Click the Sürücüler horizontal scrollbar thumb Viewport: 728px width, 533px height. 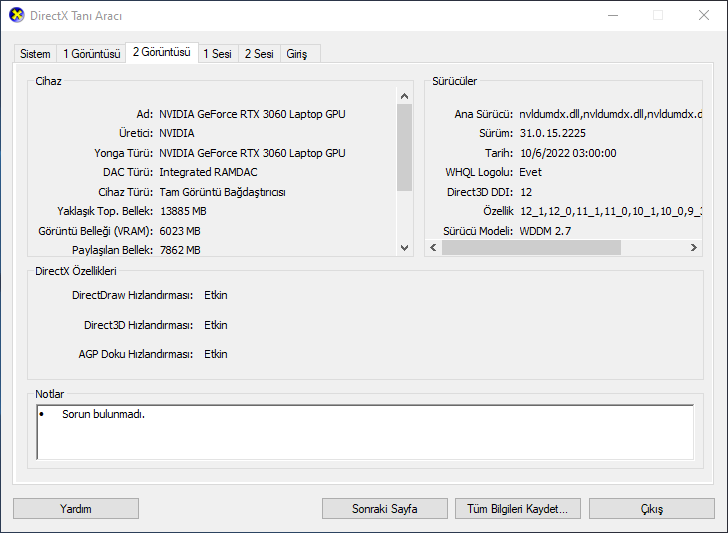coord(531,247)
